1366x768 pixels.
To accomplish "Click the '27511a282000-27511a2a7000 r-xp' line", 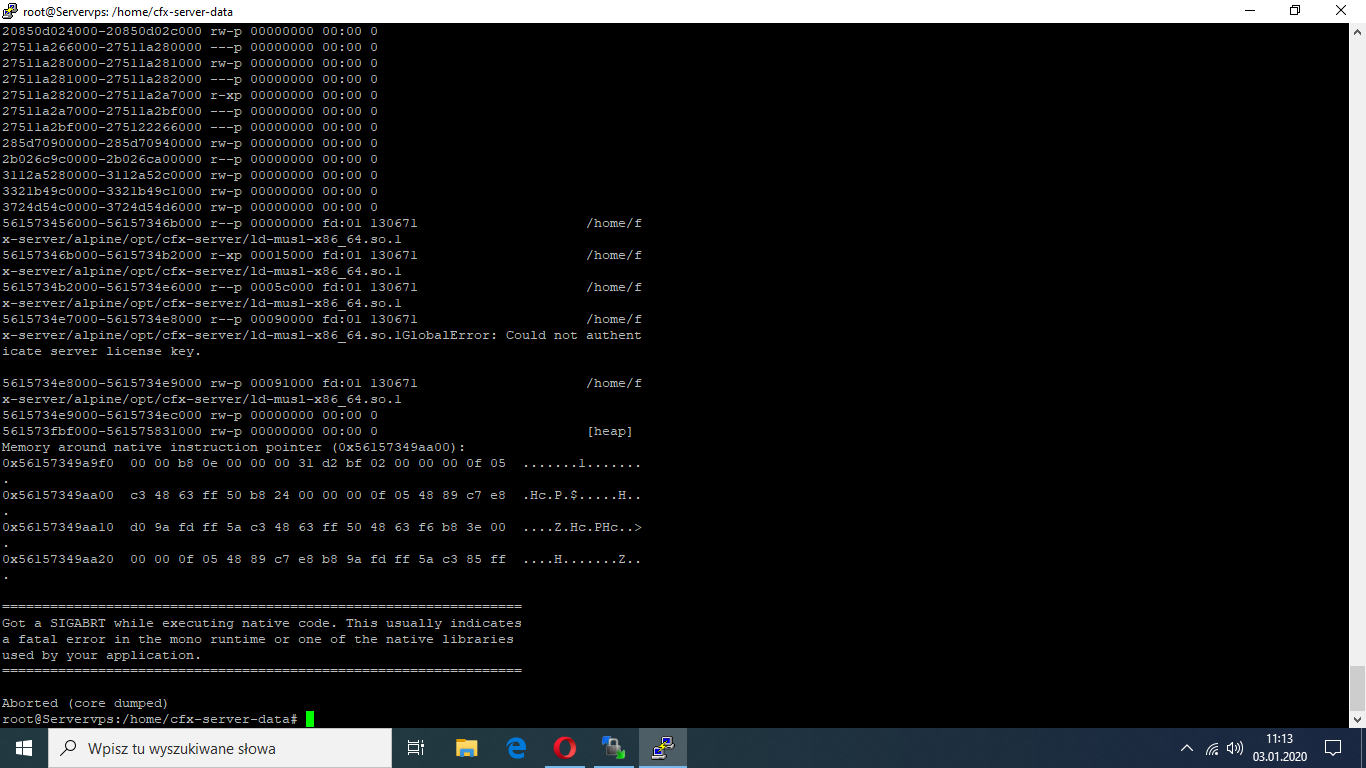I will [190, 95].
